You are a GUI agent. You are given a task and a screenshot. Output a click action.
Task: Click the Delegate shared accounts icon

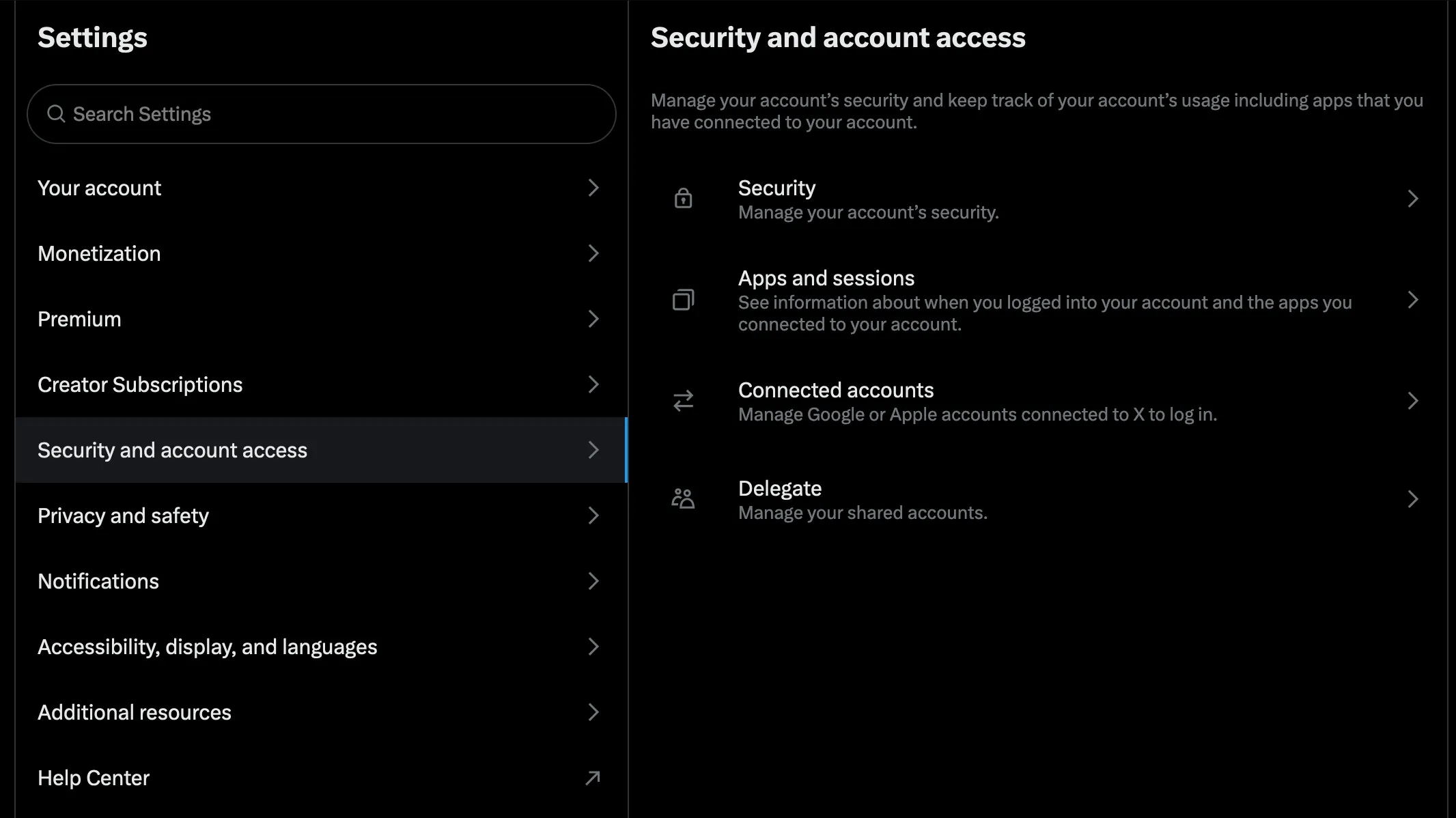coord(683,499)
